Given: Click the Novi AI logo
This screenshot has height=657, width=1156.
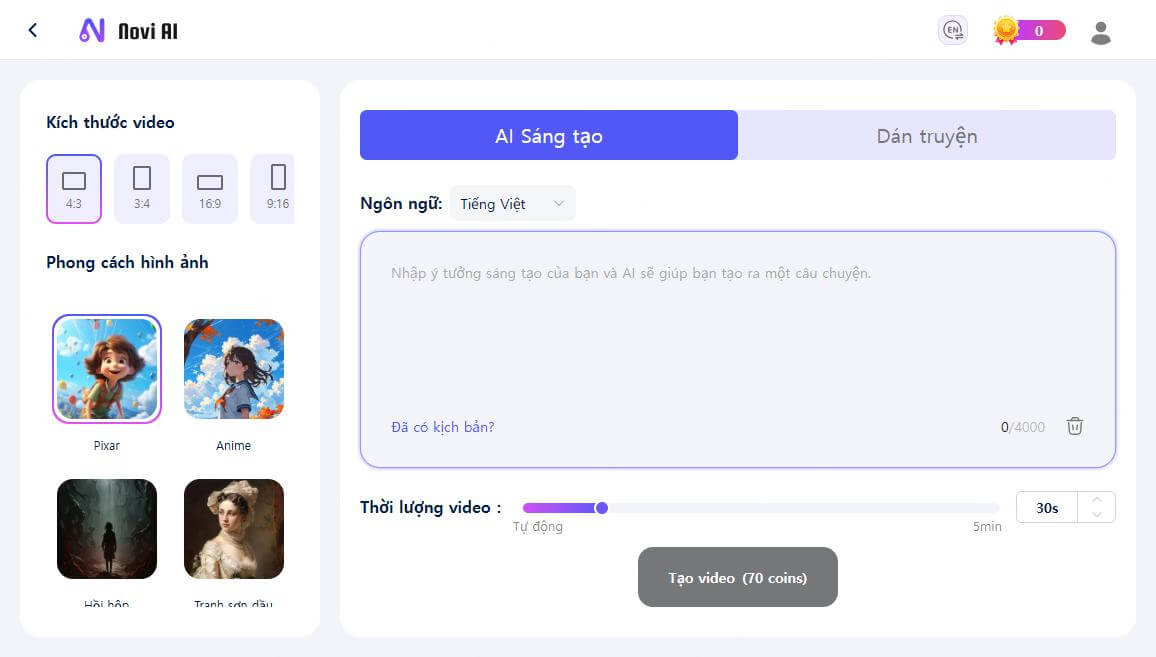Looking at the screenshot, I should [128, 31].
